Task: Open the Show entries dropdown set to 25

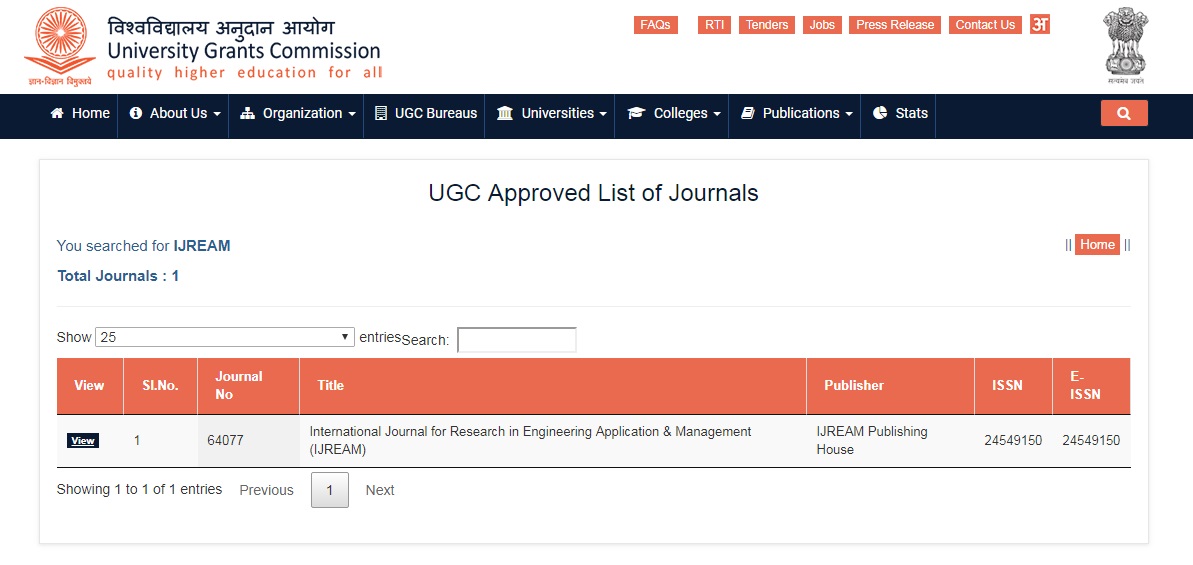Action: coord(225,337)
